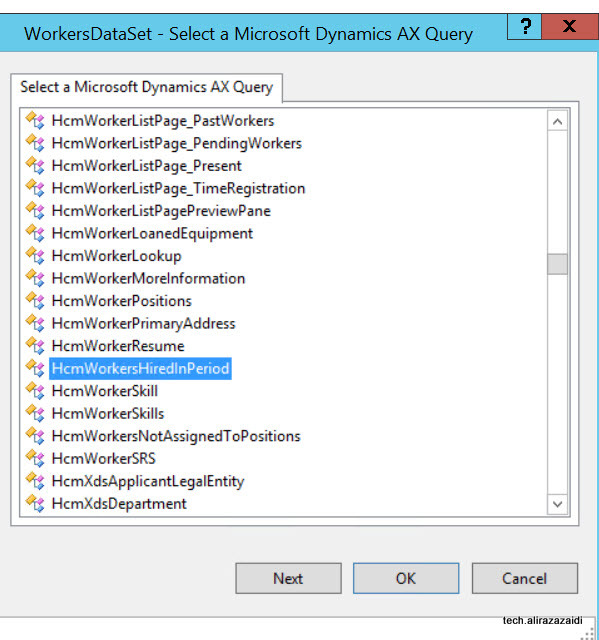Select the HcmWorkerSkill query
Screen dimensions: 599x640
105,391
